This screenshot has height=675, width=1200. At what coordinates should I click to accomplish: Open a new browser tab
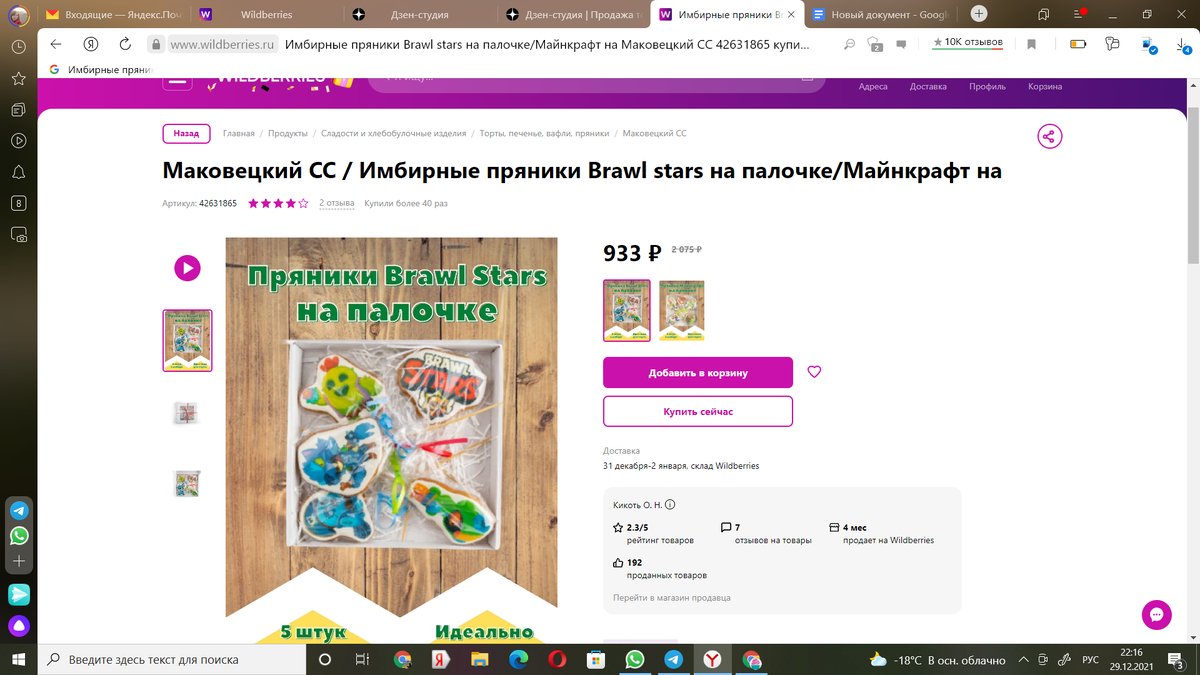click(979, 14)
